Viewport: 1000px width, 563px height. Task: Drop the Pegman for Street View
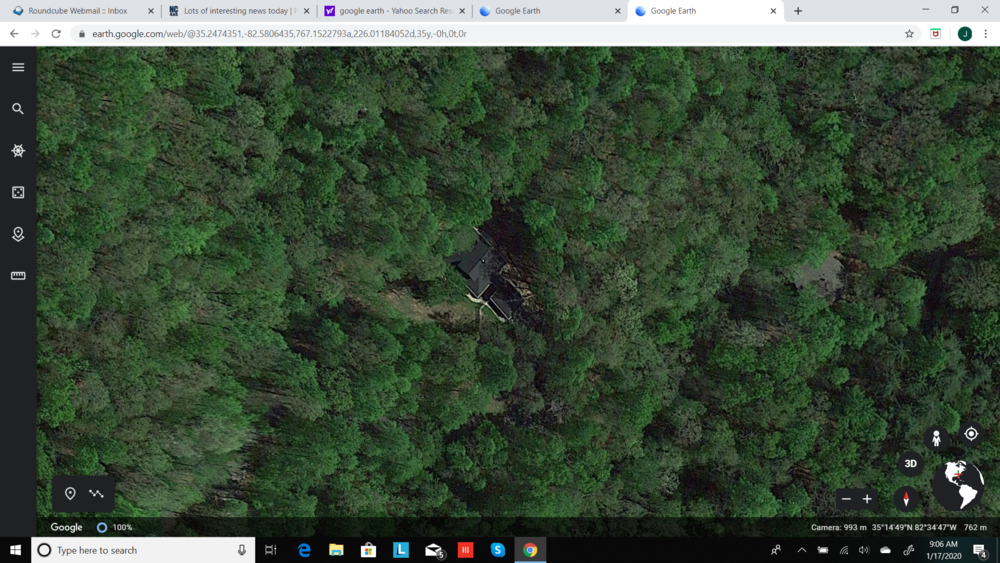point(936,438)
